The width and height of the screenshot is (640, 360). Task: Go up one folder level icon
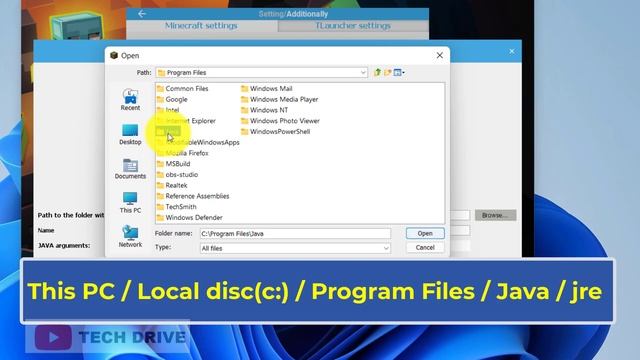click(x=378, y=72)
